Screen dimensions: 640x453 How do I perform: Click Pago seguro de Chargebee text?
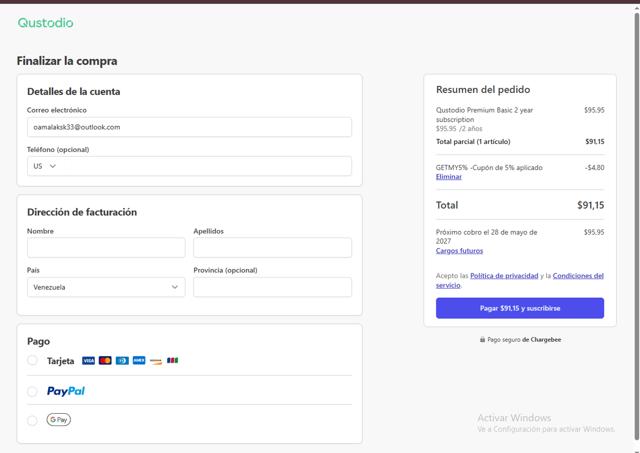[x=524, y=340]
